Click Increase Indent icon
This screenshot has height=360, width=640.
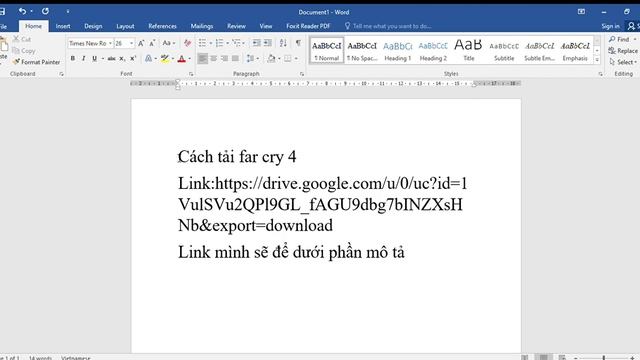(267, 43)
